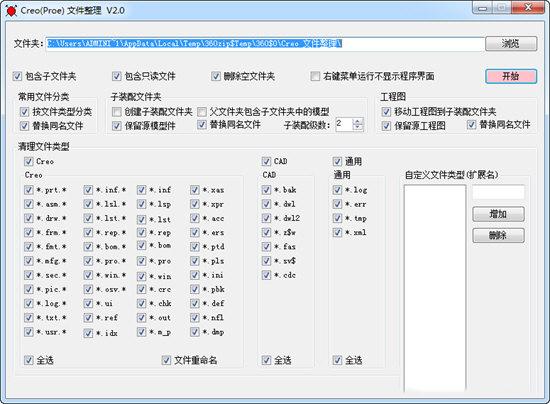Enable 父文件夹包含子文件夹中的模型 checkbox

202,112
